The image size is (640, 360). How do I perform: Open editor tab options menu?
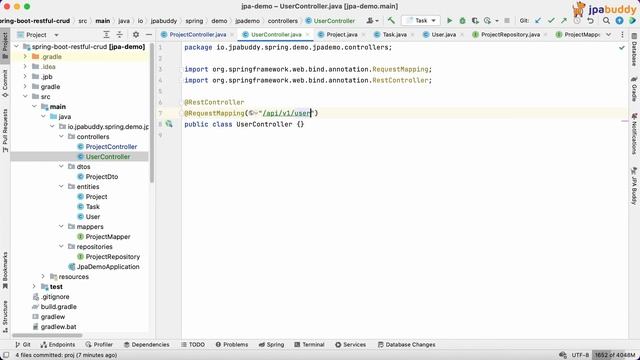pos(622,35)
